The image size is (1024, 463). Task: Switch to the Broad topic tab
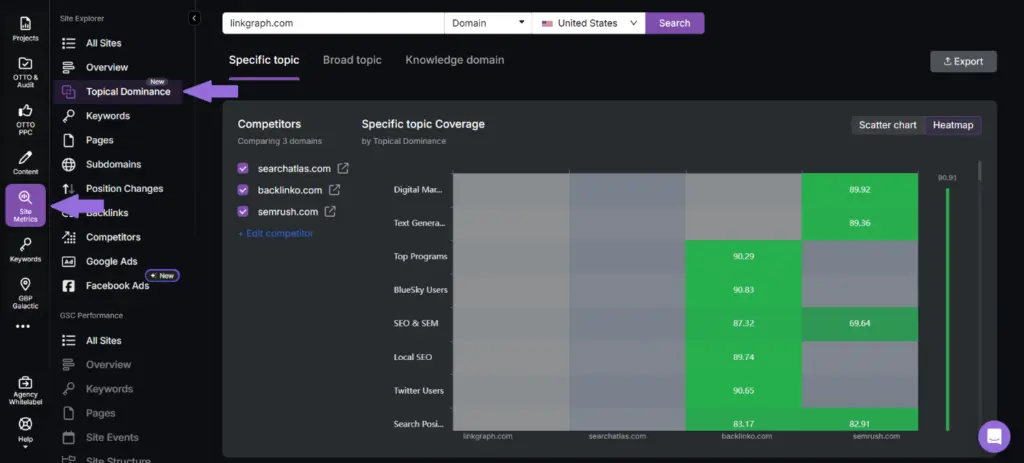click(352, 60)
